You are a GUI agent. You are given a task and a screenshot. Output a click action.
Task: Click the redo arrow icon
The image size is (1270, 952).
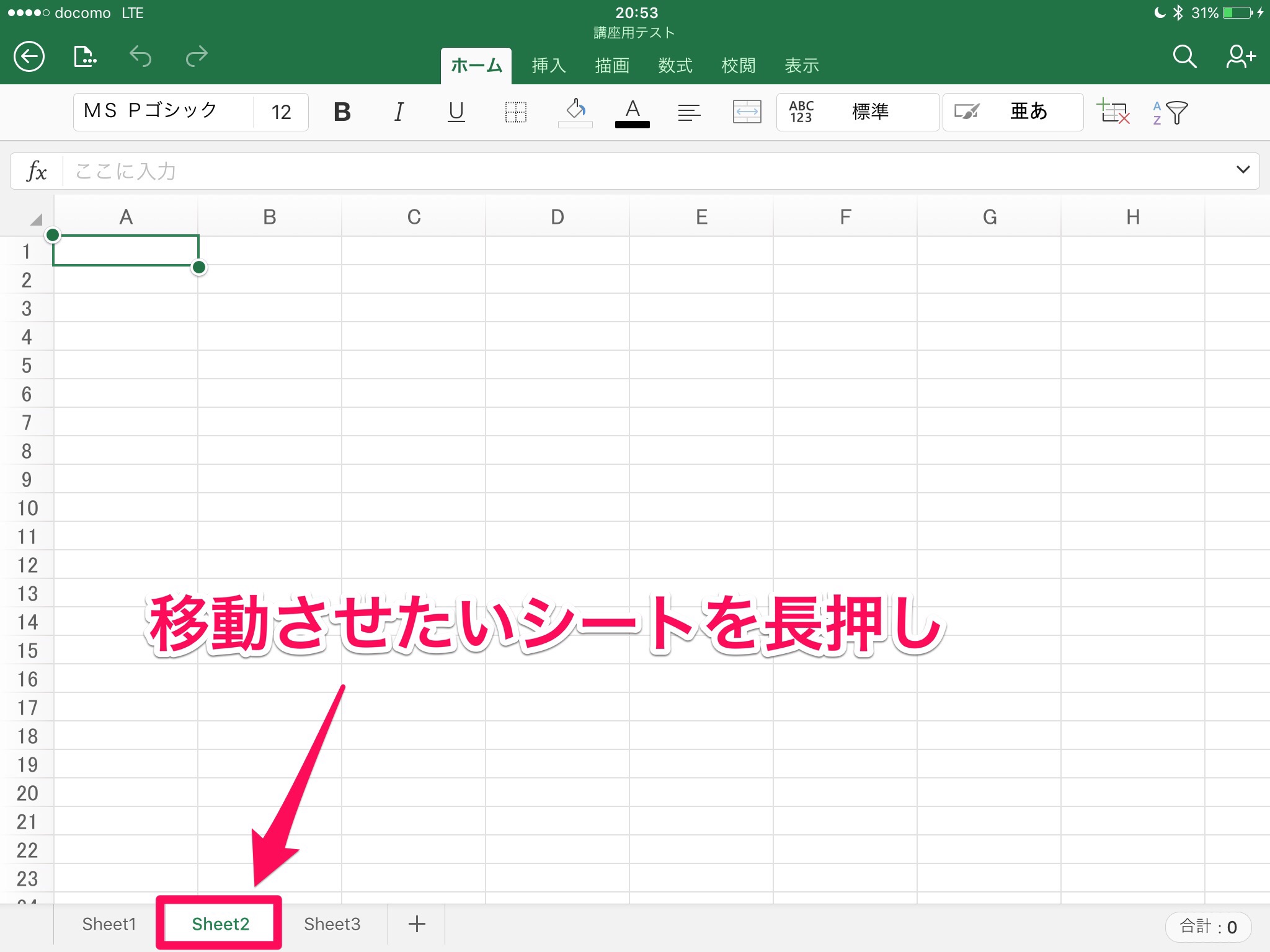(x=197, y=57)
